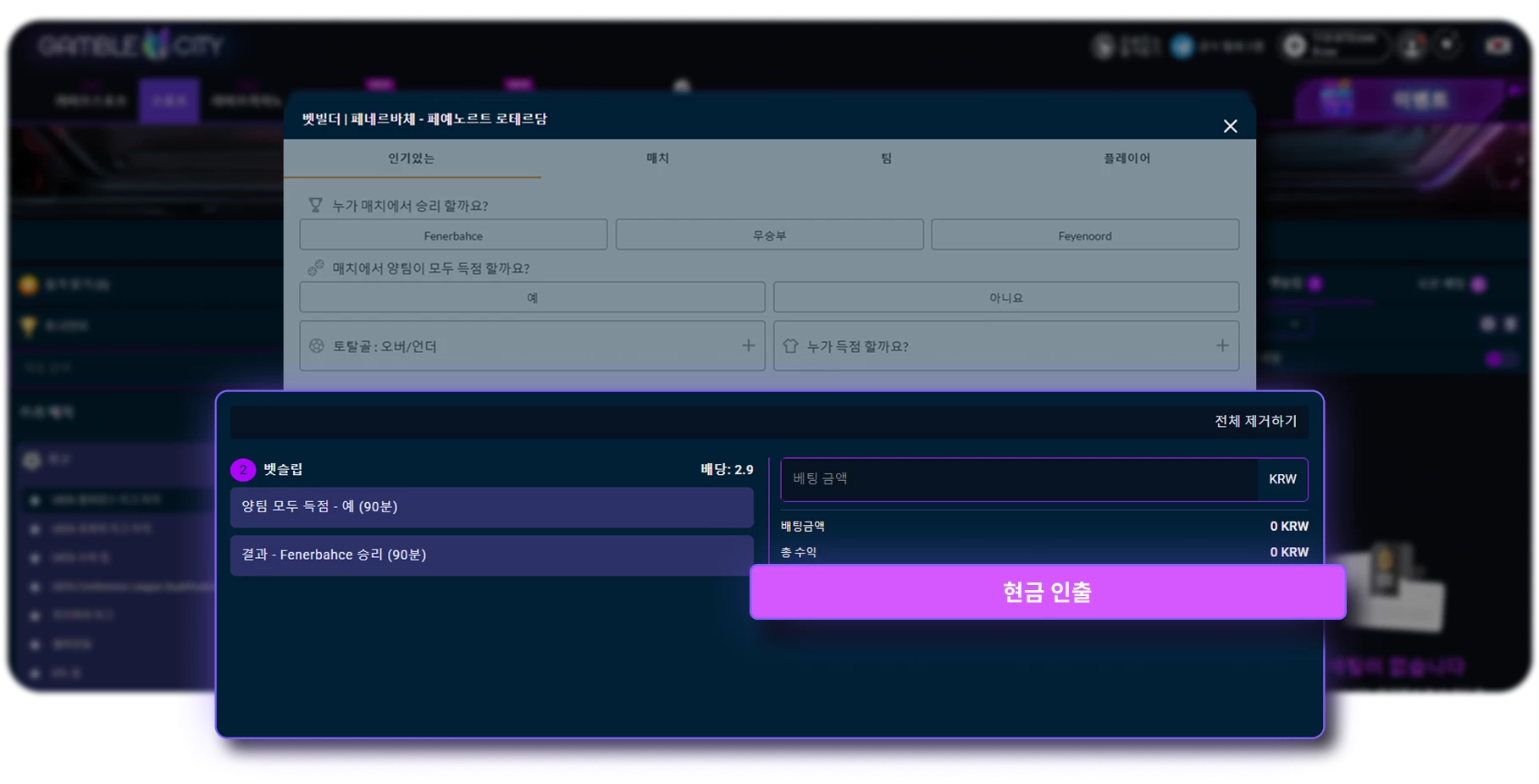The image size is (1539, 784).
Task: Click the soccer ball icon in 토탈골 row
Action: (317, 345)
